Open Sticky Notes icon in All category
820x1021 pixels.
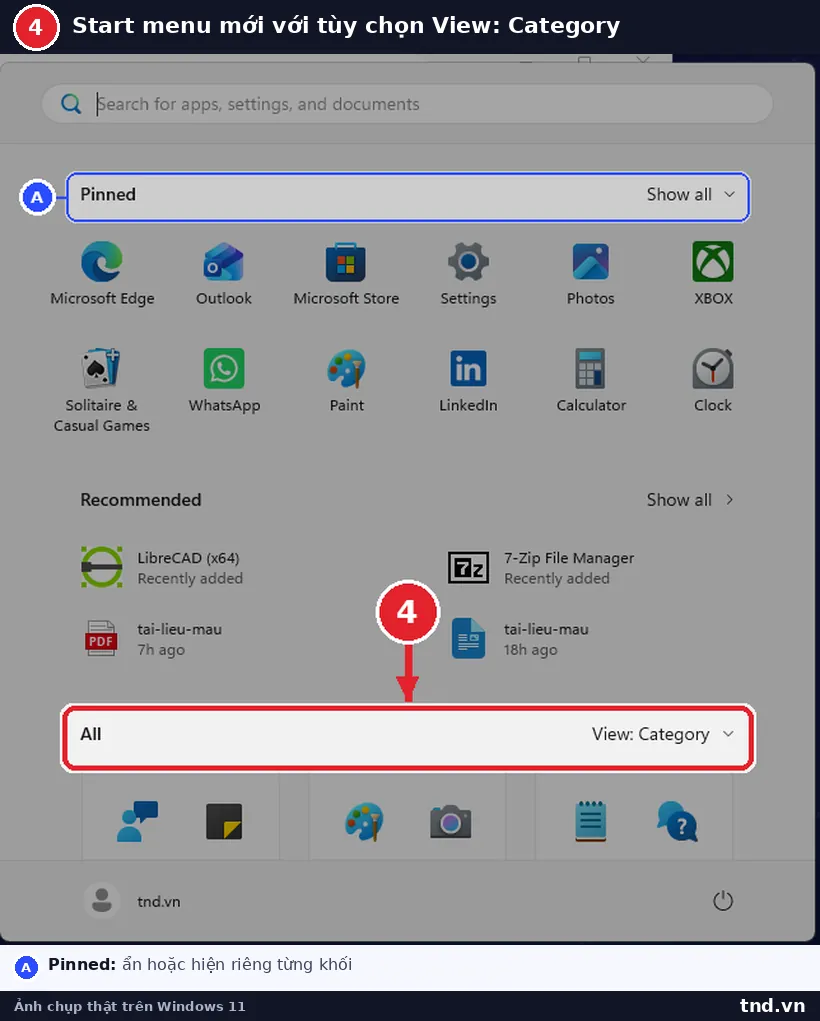click(x=224, y=821)
